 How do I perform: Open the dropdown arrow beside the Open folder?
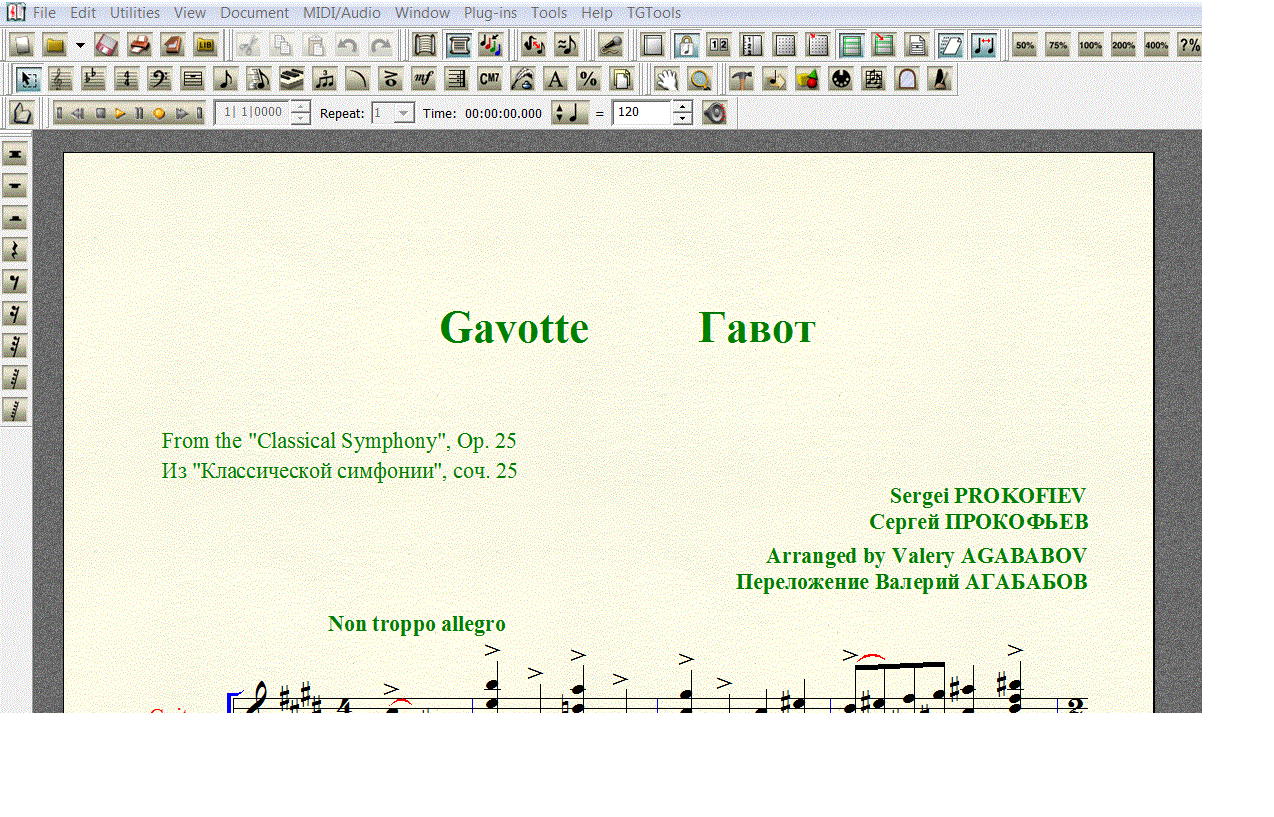[x=80, y=45]
